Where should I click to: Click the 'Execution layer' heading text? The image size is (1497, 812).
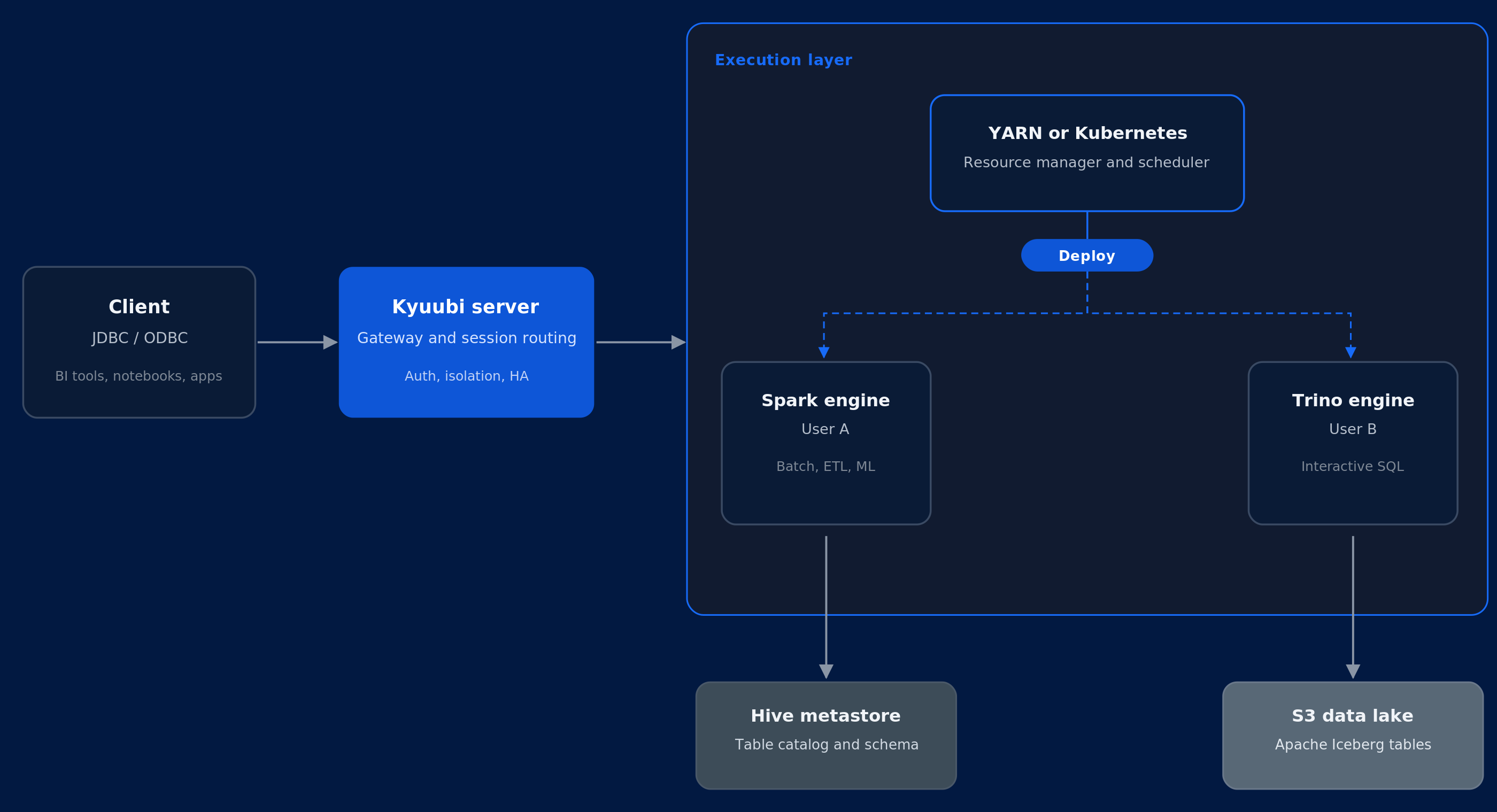pos(783,60)
